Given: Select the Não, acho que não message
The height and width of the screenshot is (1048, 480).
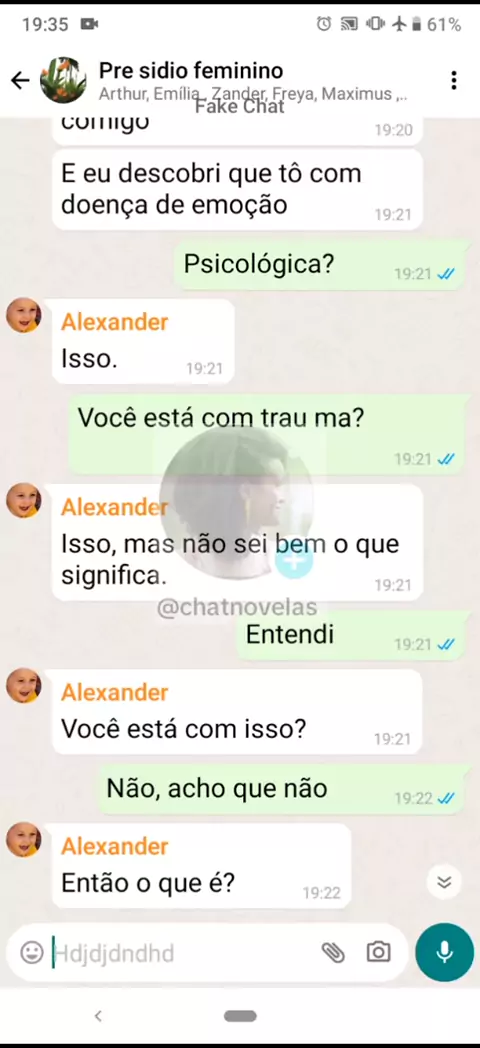Looking at the screenshot, I should tap(283, 790).
